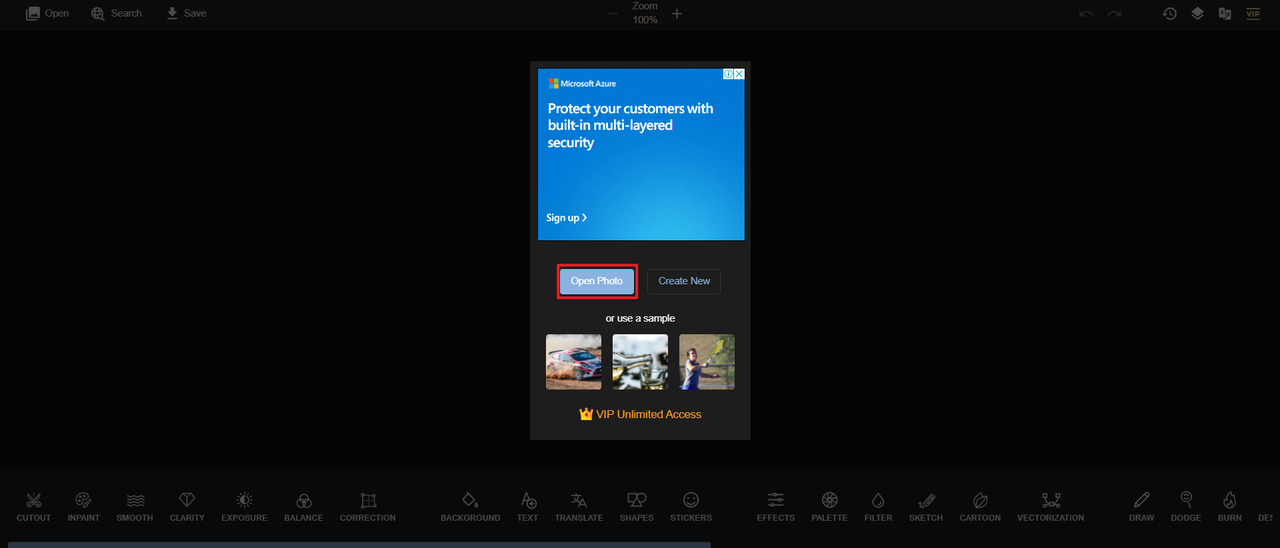This screenshot has width=1280, height=548.
Task: Click the language translate icon at top right
Action: click(1225, 14)
